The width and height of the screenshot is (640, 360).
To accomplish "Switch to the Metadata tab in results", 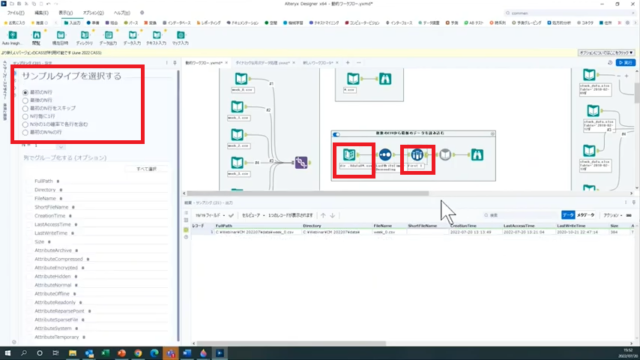I will (586, 215).
